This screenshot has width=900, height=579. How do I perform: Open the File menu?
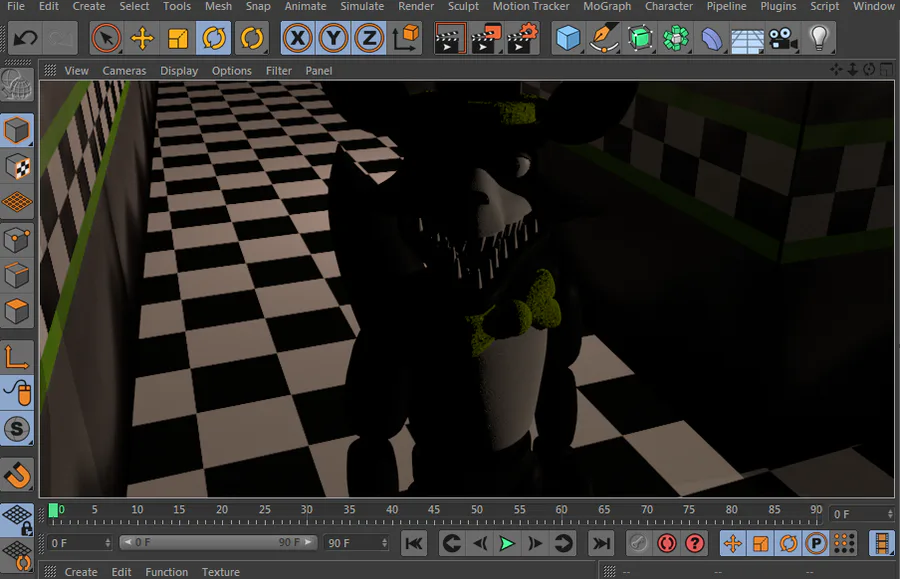pos(15,6)
